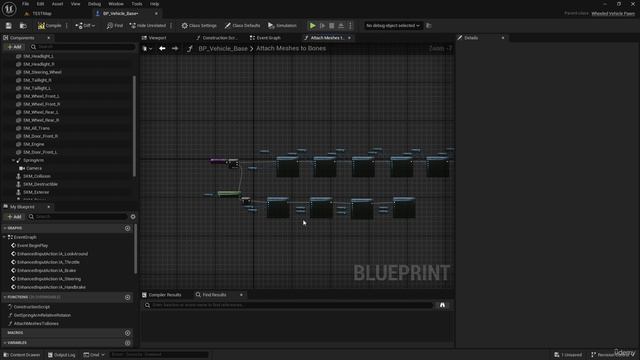Open the Debug menu
The height and width of the screenshot is (360, 640).
pyautogui.click(x=94, y=4)
